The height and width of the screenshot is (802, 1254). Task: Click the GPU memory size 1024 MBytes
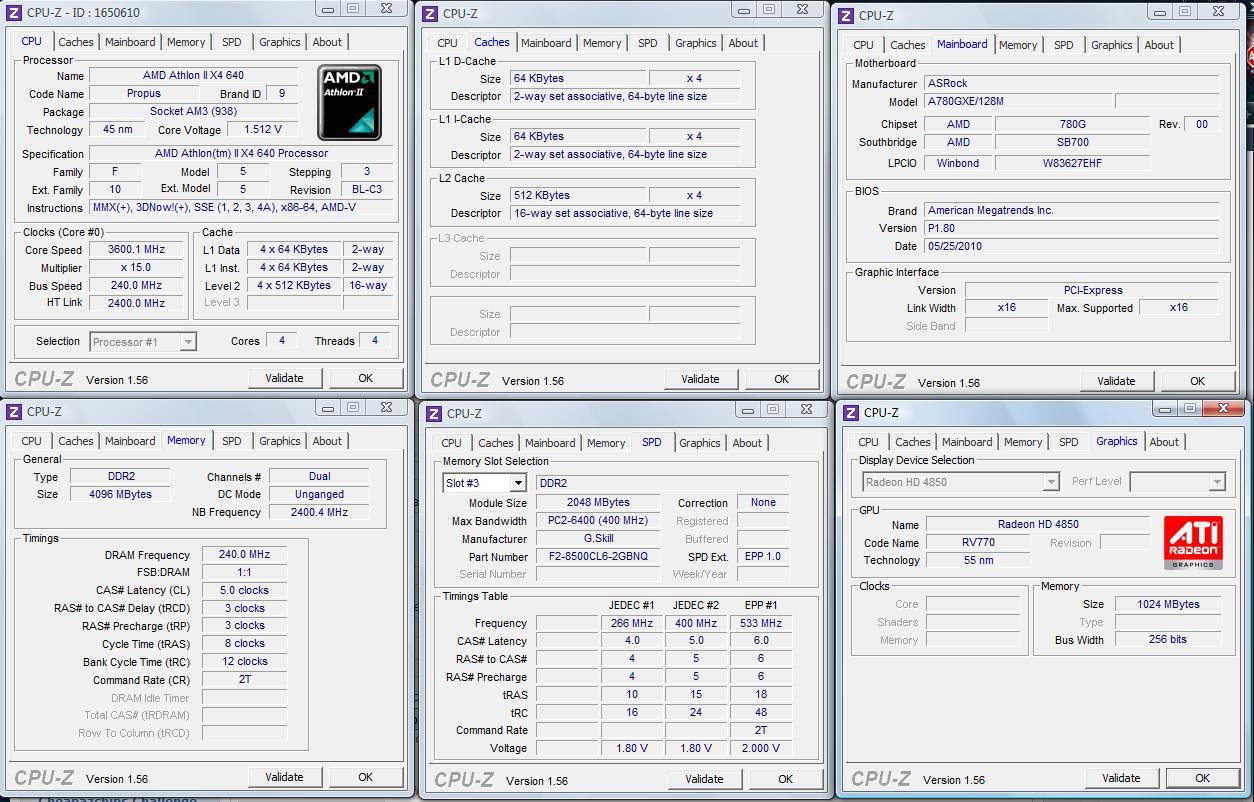(1168, 604)
